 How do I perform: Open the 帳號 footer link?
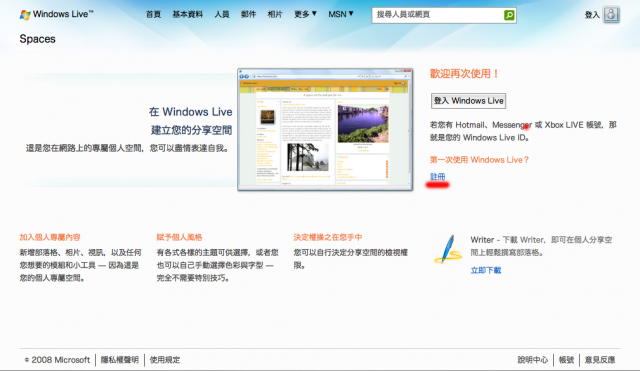566,360
